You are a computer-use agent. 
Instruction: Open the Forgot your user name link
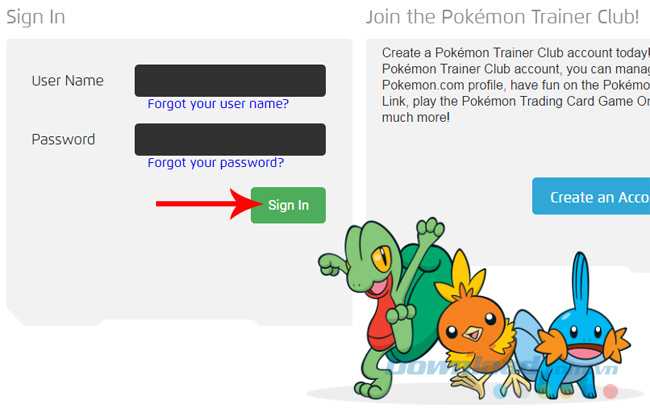[x=218, y=104]
